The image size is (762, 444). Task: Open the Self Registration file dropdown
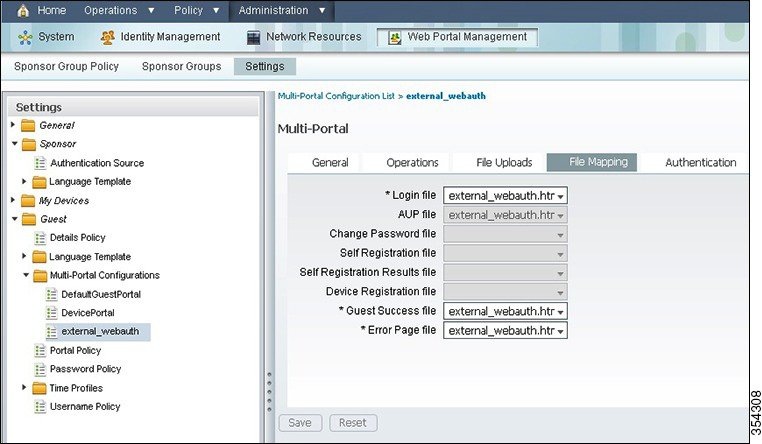(505, 254)
